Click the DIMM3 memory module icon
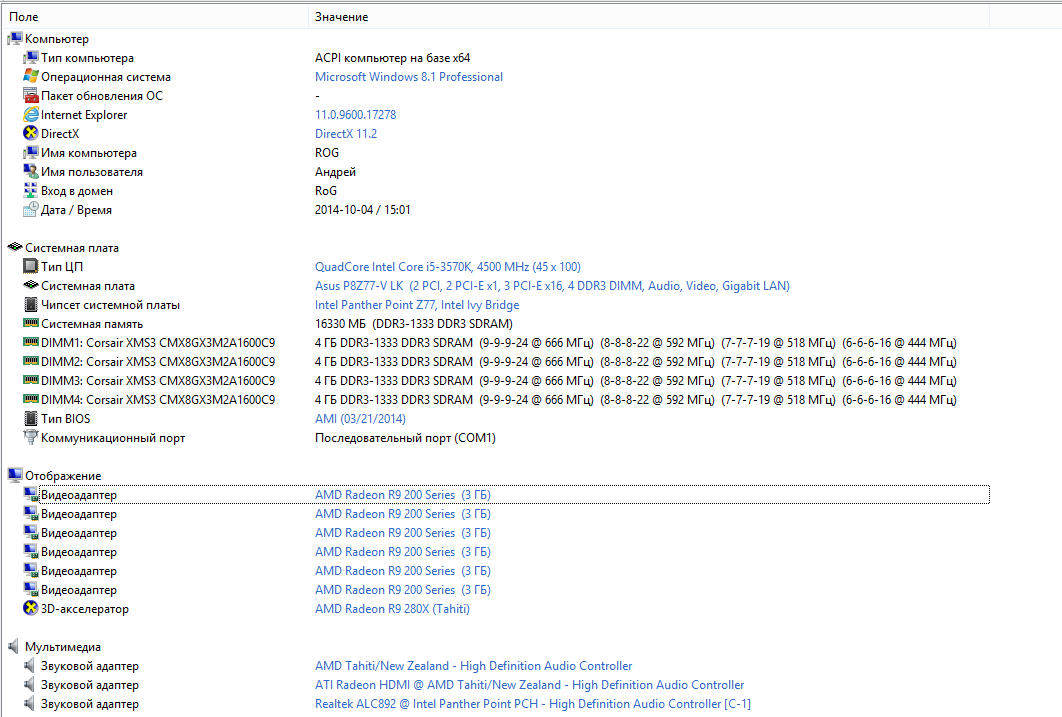 [x=30, y=381]
